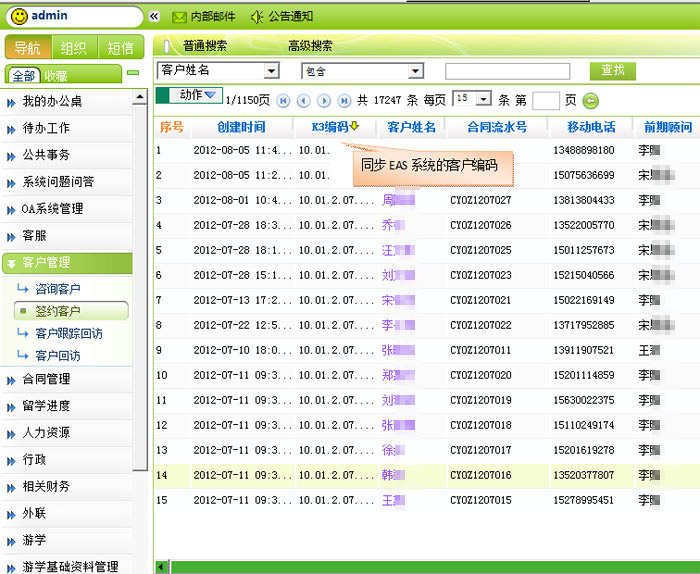Click arrow icon next to 公共事务
This screenshot has width=700, height=574.
11,156
